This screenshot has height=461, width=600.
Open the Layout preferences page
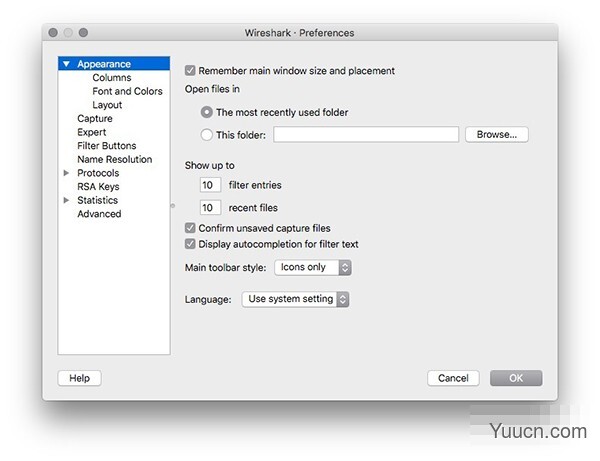[x=107, y=105]
